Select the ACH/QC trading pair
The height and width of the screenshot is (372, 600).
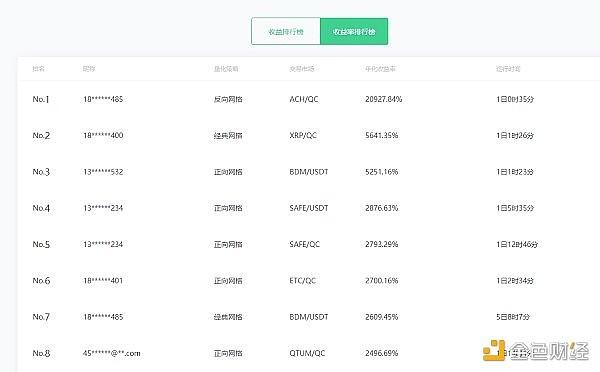coord(304,99)
